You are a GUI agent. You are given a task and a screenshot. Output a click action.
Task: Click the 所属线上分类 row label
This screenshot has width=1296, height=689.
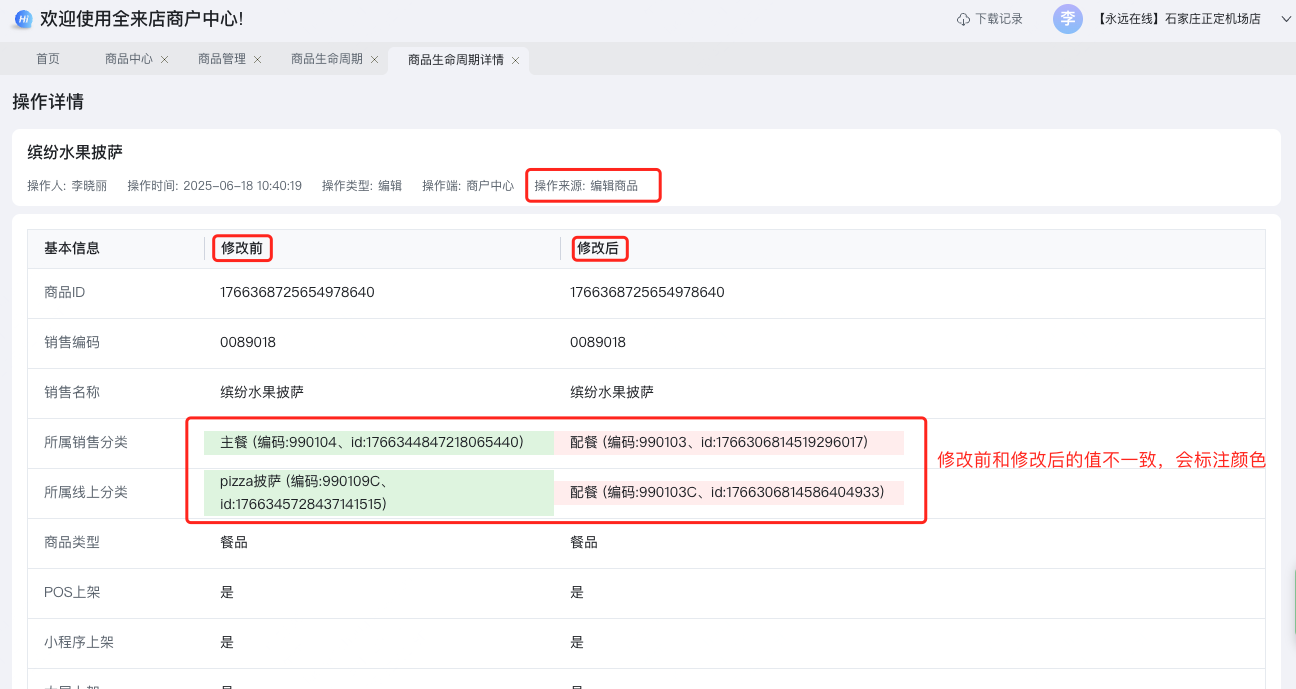(86, 492)
